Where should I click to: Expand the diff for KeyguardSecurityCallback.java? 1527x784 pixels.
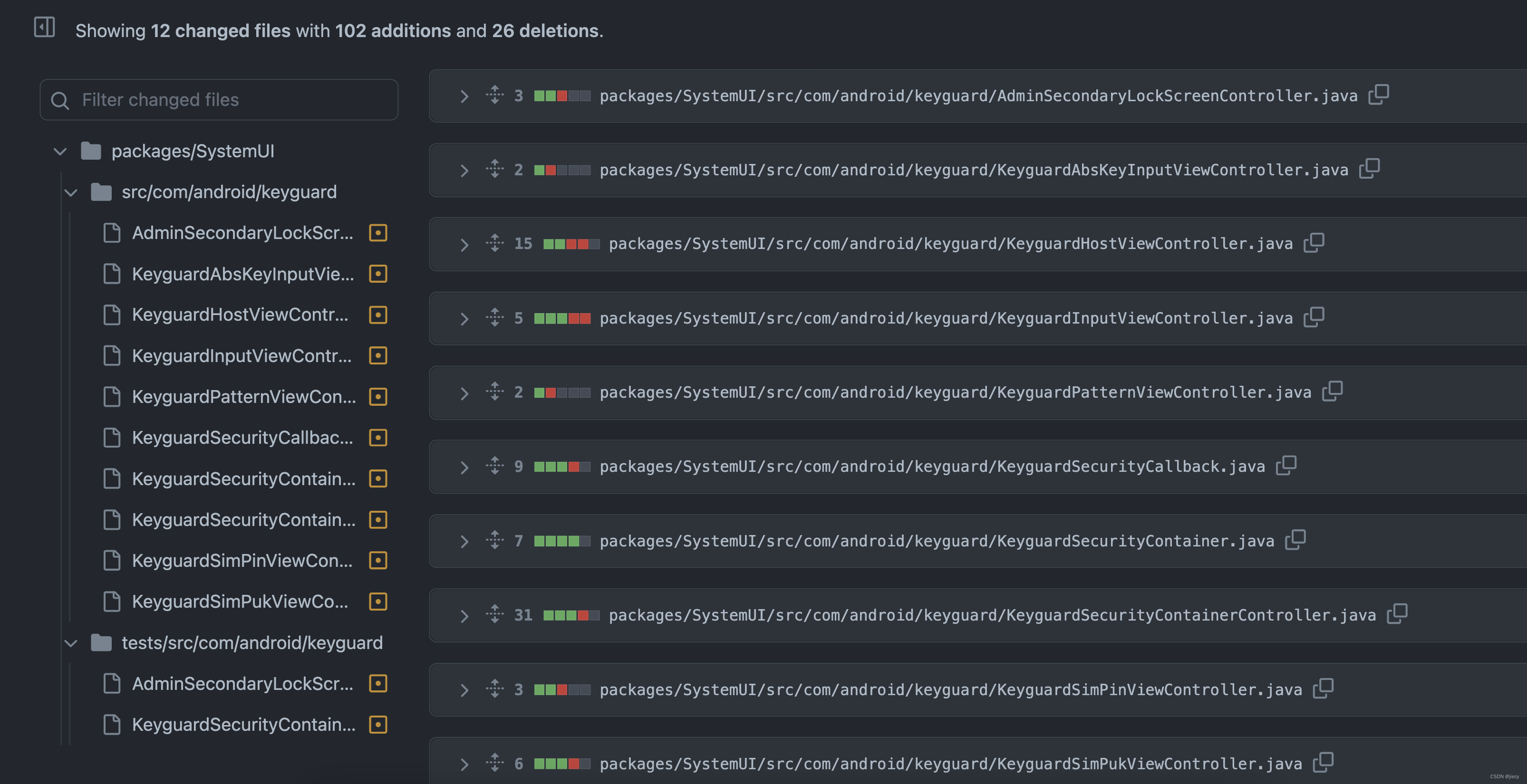463,466
